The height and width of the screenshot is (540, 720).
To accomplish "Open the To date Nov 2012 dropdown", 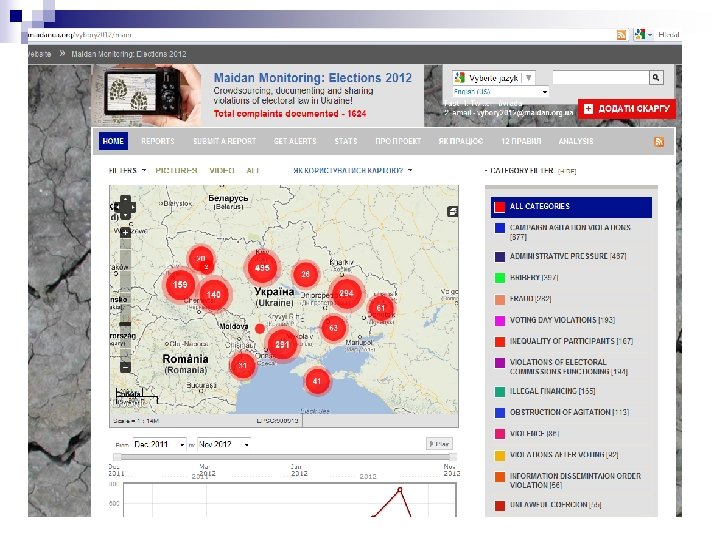I will (224, 444).
